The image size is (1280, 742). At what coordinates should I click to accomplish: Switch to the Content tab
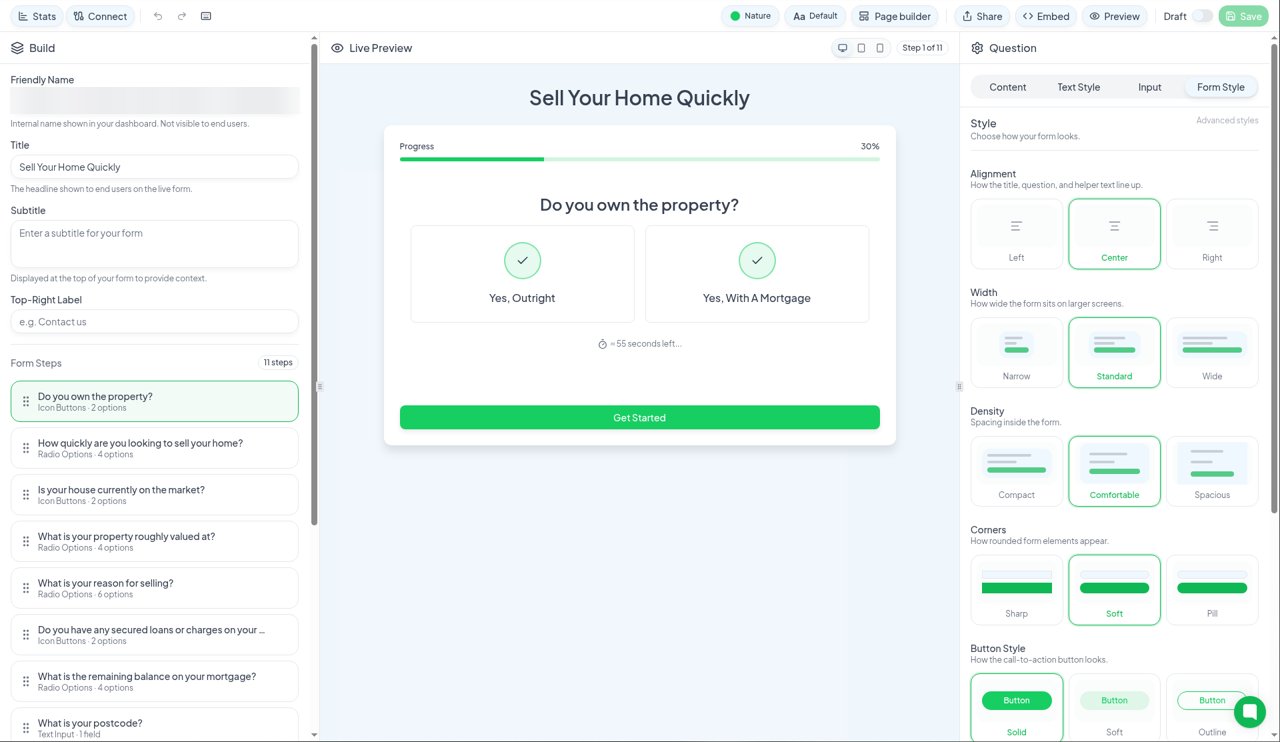point(1008,87)
